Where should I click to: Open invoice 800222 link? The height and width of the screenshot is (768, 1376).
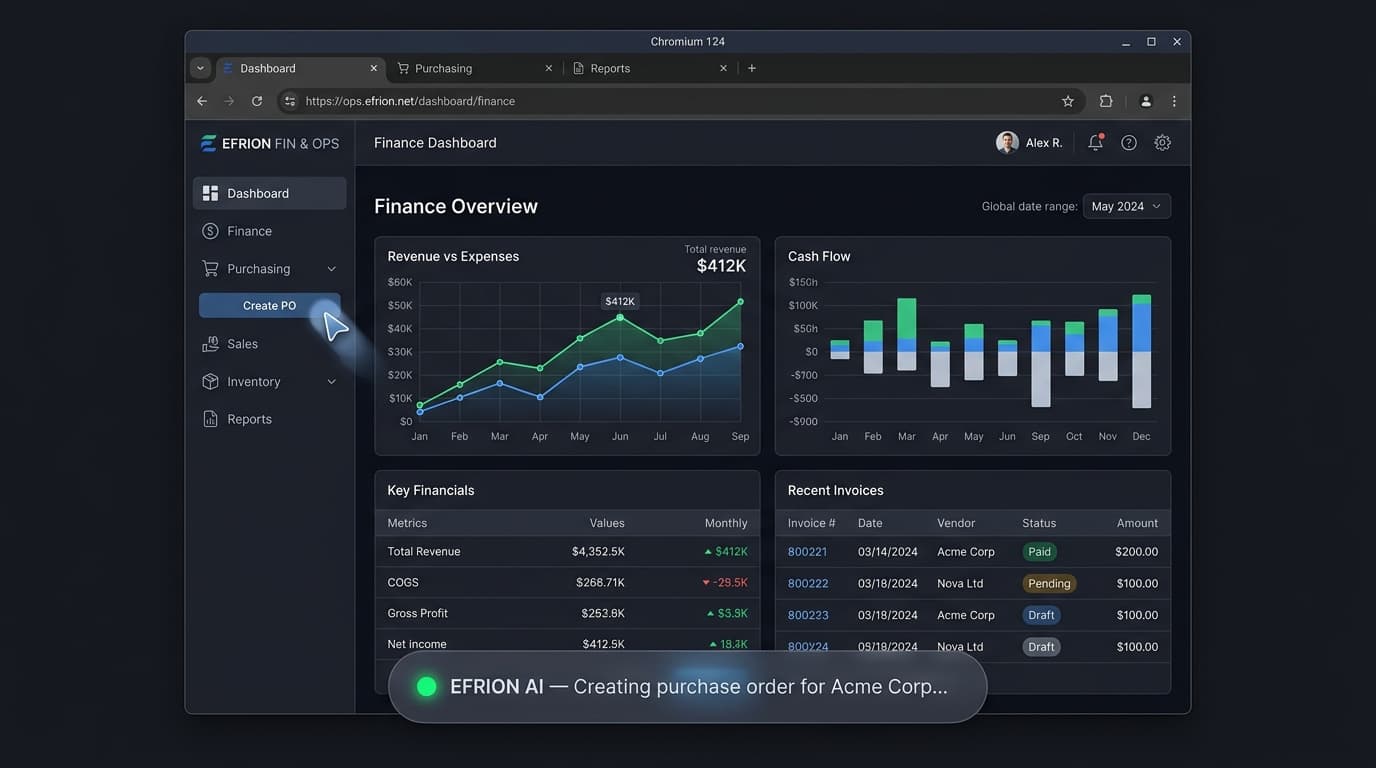808,583
